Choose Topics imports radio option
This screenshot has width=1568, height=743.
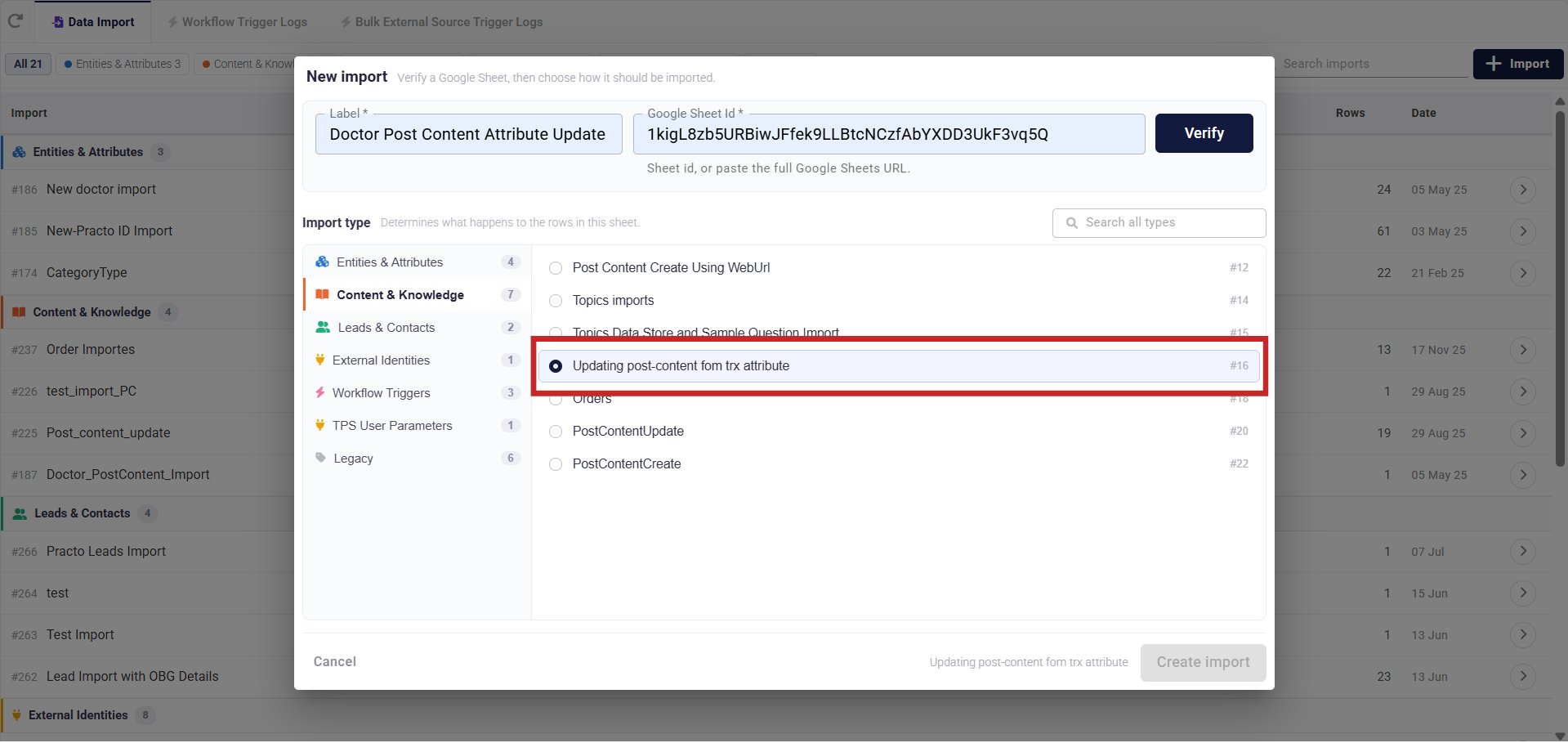tap(556, 301)
